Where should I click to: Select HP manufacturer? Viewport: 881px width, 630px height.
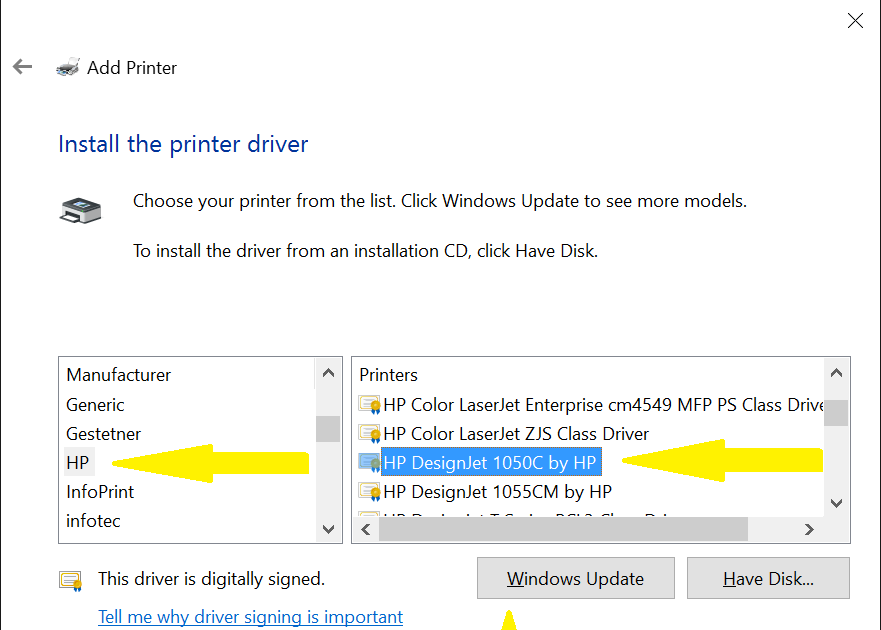click(x=78, y=463)
